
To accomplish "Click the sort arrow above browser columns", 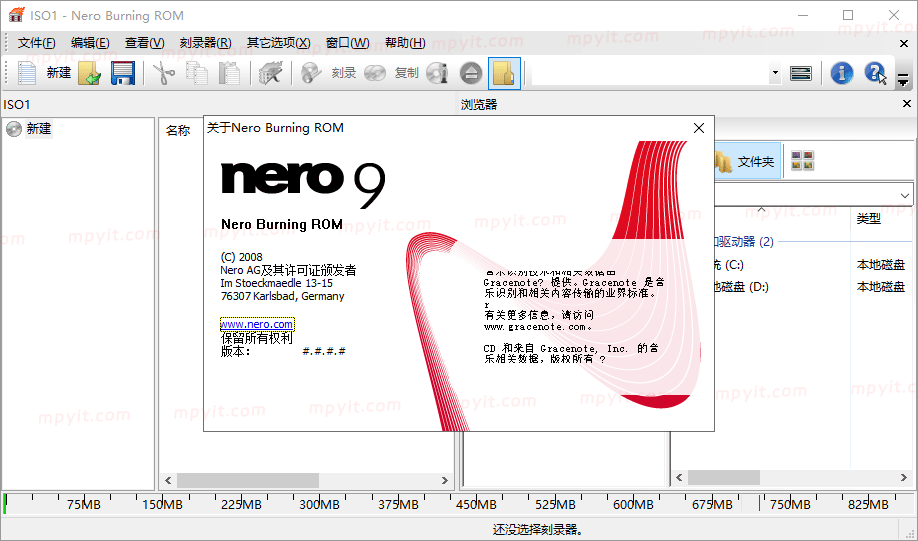I will 761,210.
